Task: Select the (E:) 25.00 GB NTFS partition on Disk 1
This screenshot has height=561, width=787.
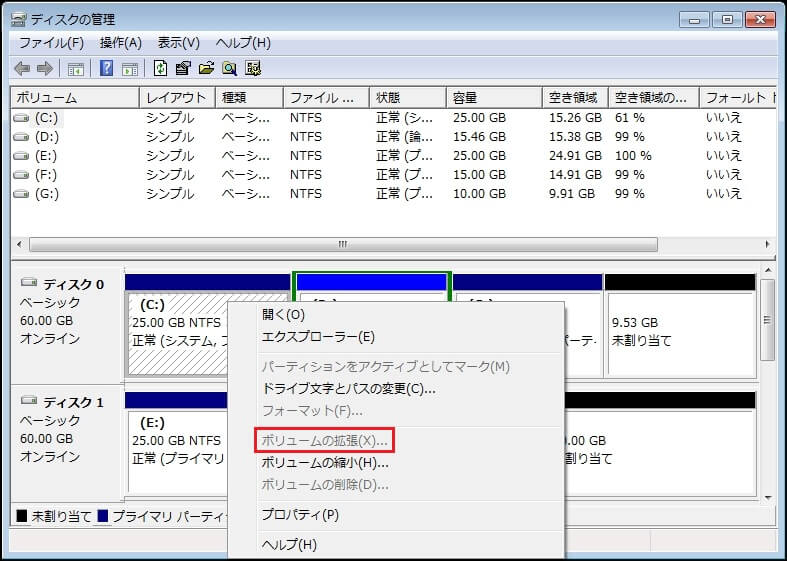Action: (x=177, y=452)
